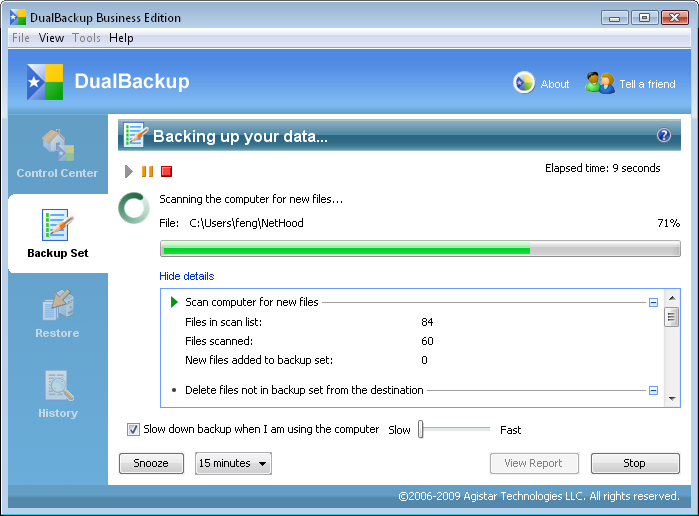The image size is (699, 516).
Task: Click the Elapsed time: 9 seconds text
Action: (x=602, y=168)
